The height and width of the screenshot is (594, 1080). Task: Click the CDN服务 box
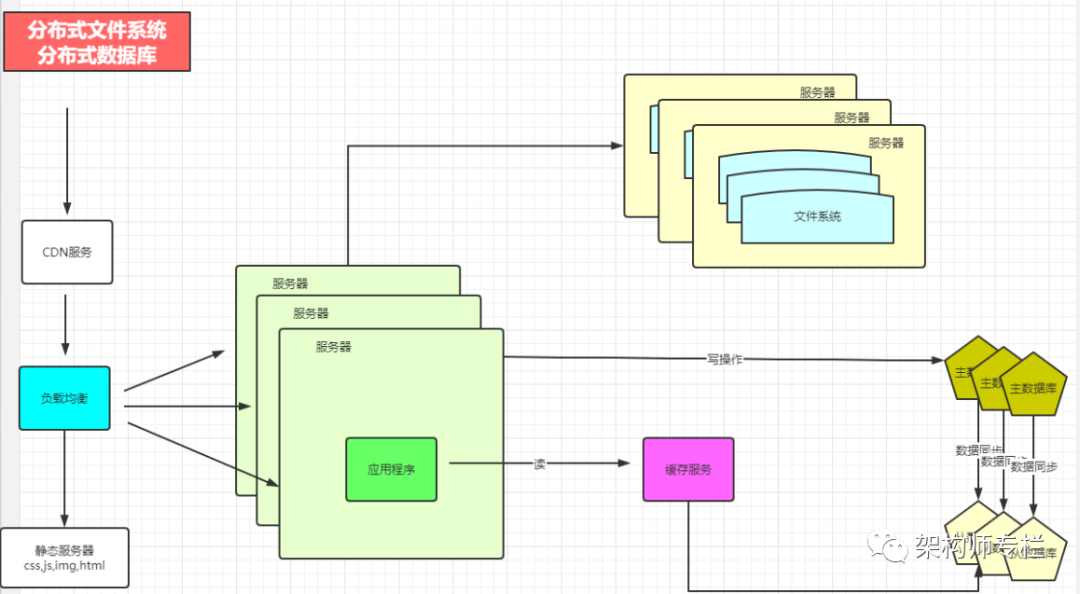click(67, 252)
